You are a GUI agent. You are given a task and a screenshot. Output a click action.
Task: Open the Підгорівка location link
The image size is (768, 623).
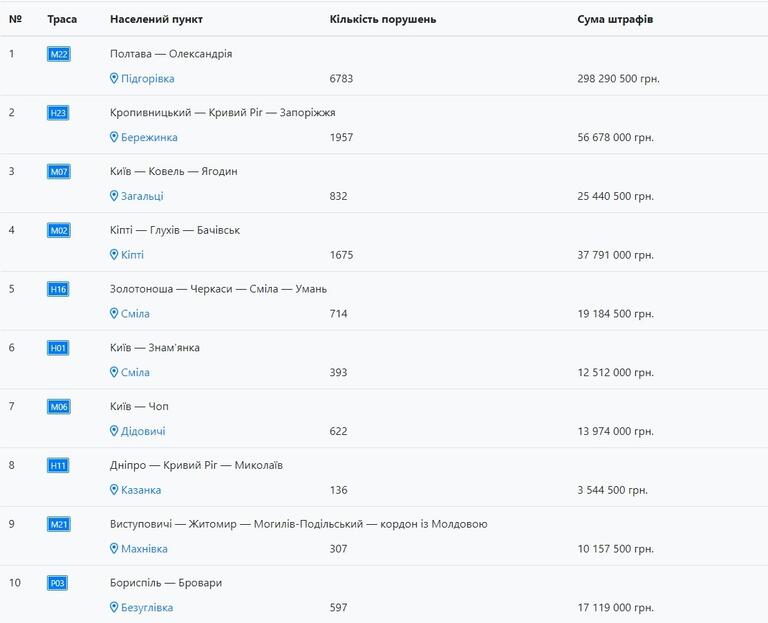(x=147, y=79)
